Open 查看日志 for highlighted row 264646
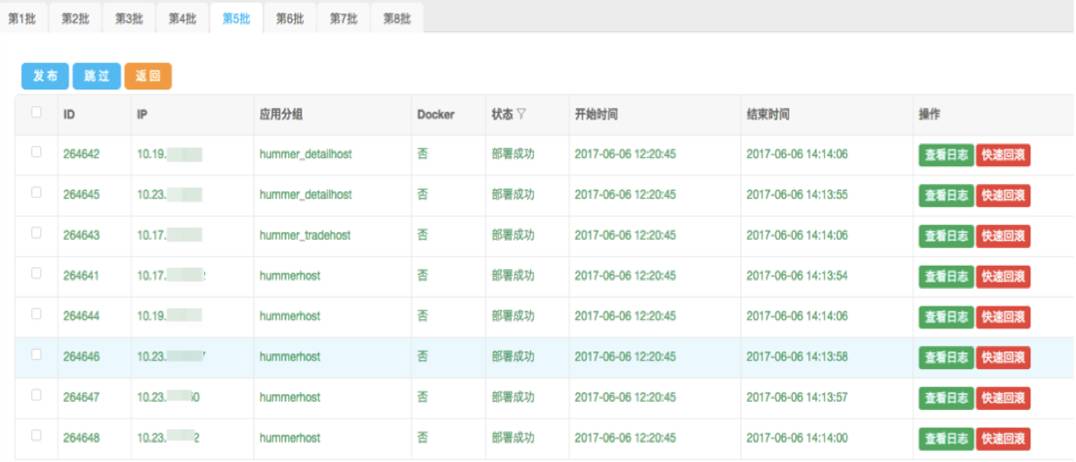This screenshot has height=462, width=1076. pos(946,358)
